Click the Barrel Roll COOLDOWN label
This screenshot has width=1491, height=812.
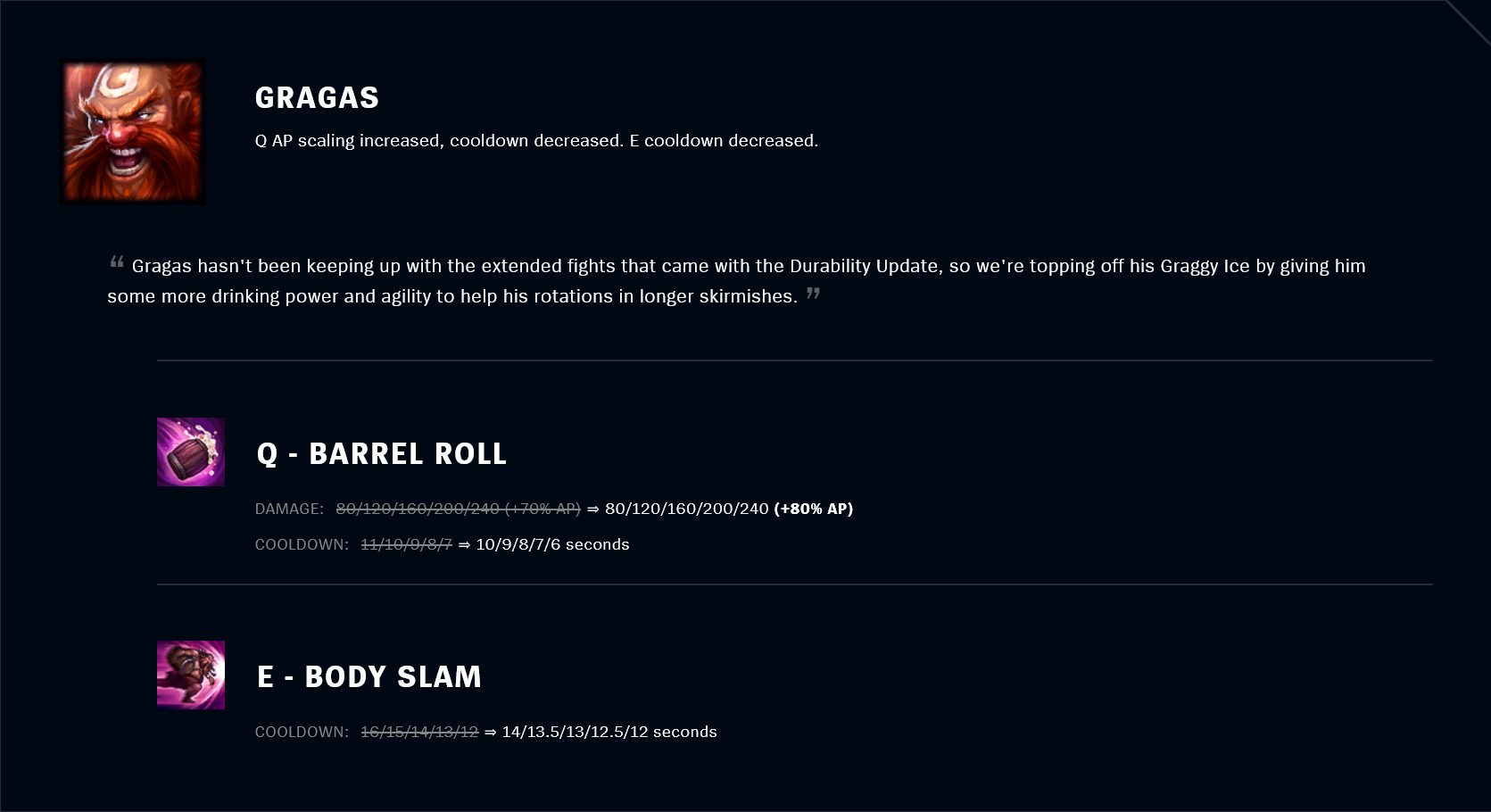(302, 544)
